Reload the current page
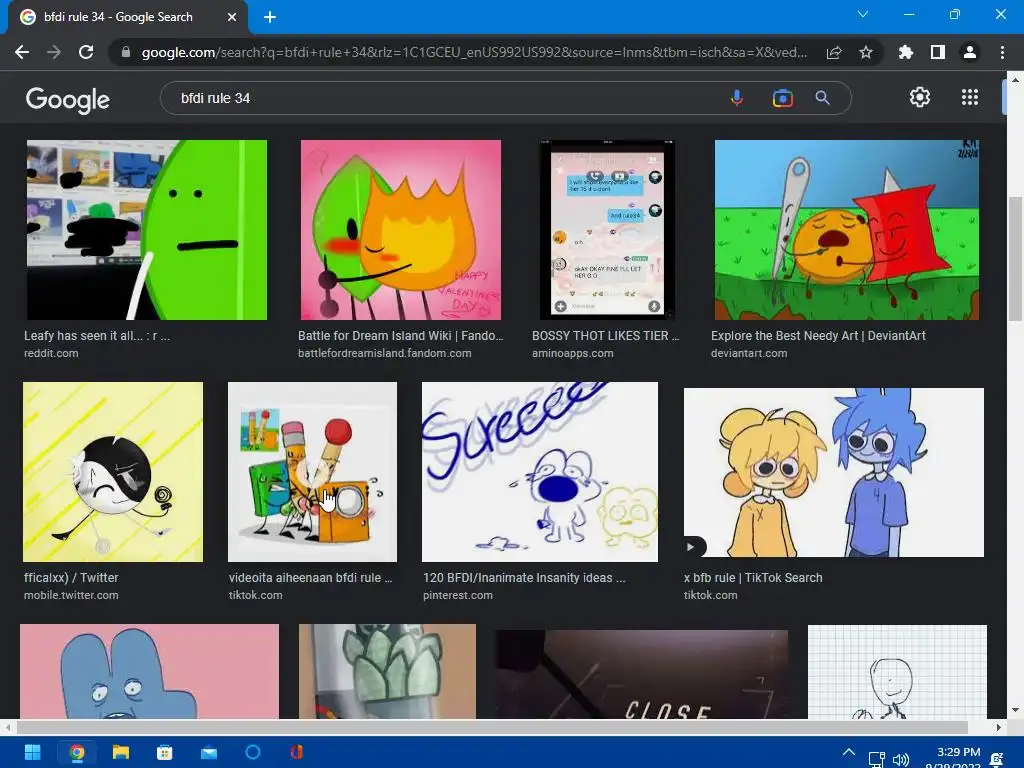 (86, 52)
